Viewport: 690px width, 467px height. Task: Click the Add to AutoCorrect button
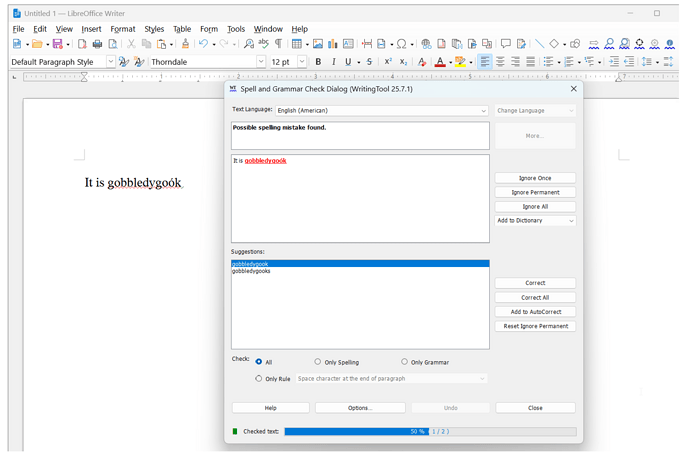click(535, 312)
